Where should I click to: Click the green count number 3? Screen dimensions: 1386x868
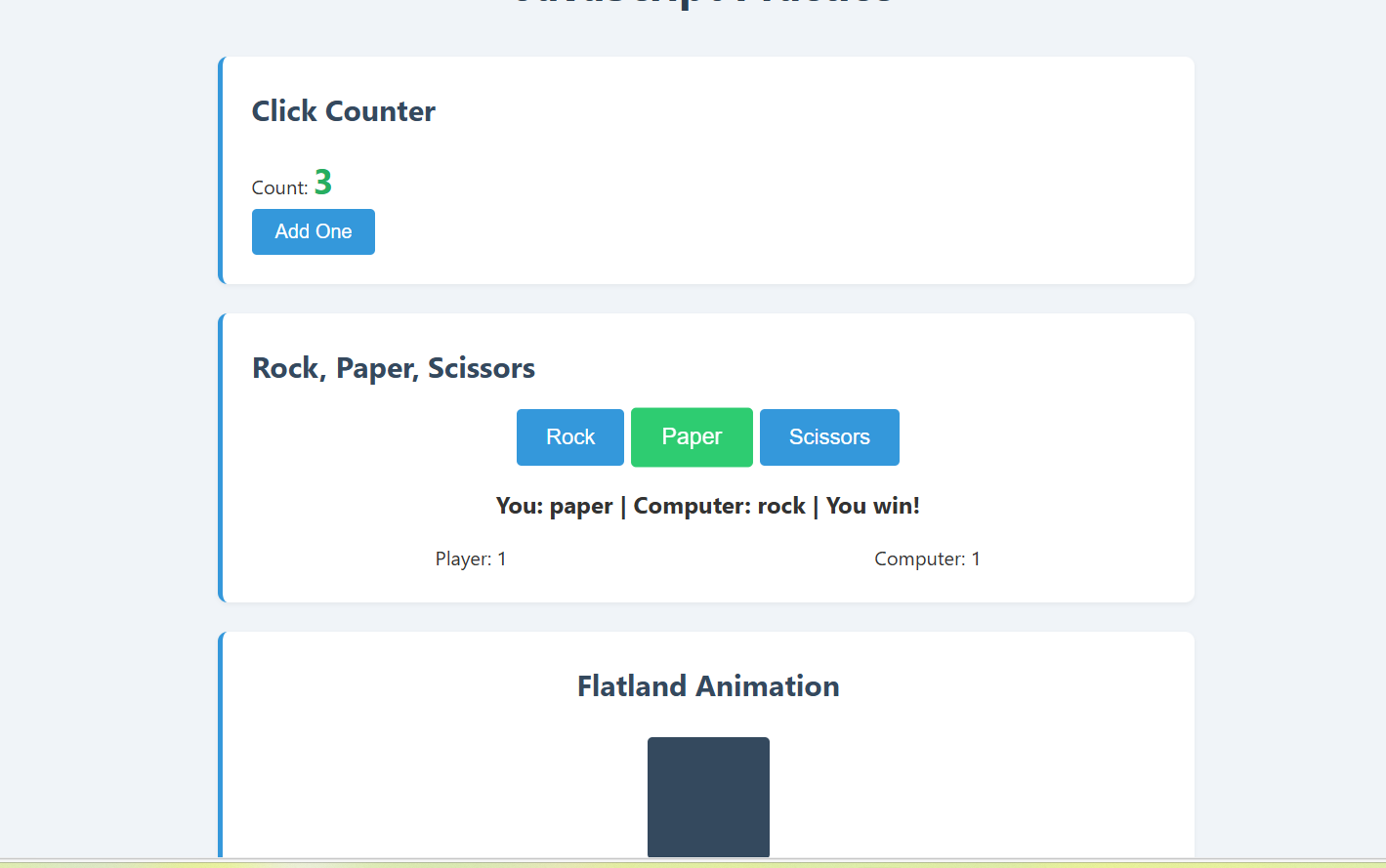click(x=323, y=183)
